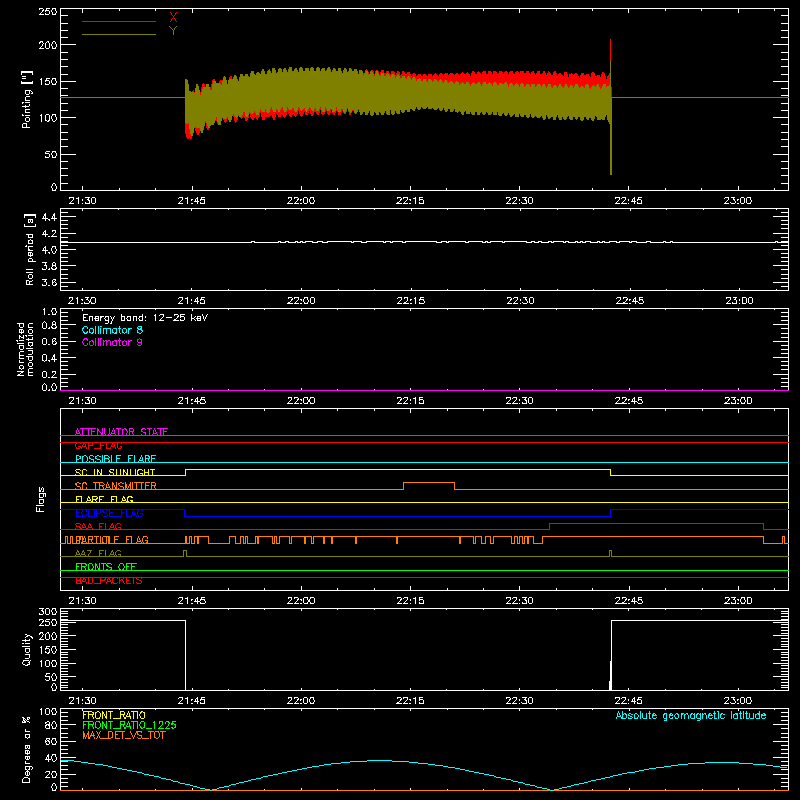Image resolution: width=800 pixels, height=800 pixels.
Task: Click the 22:15 time tick under Roll period plot
Action: (x=410, y=301)
